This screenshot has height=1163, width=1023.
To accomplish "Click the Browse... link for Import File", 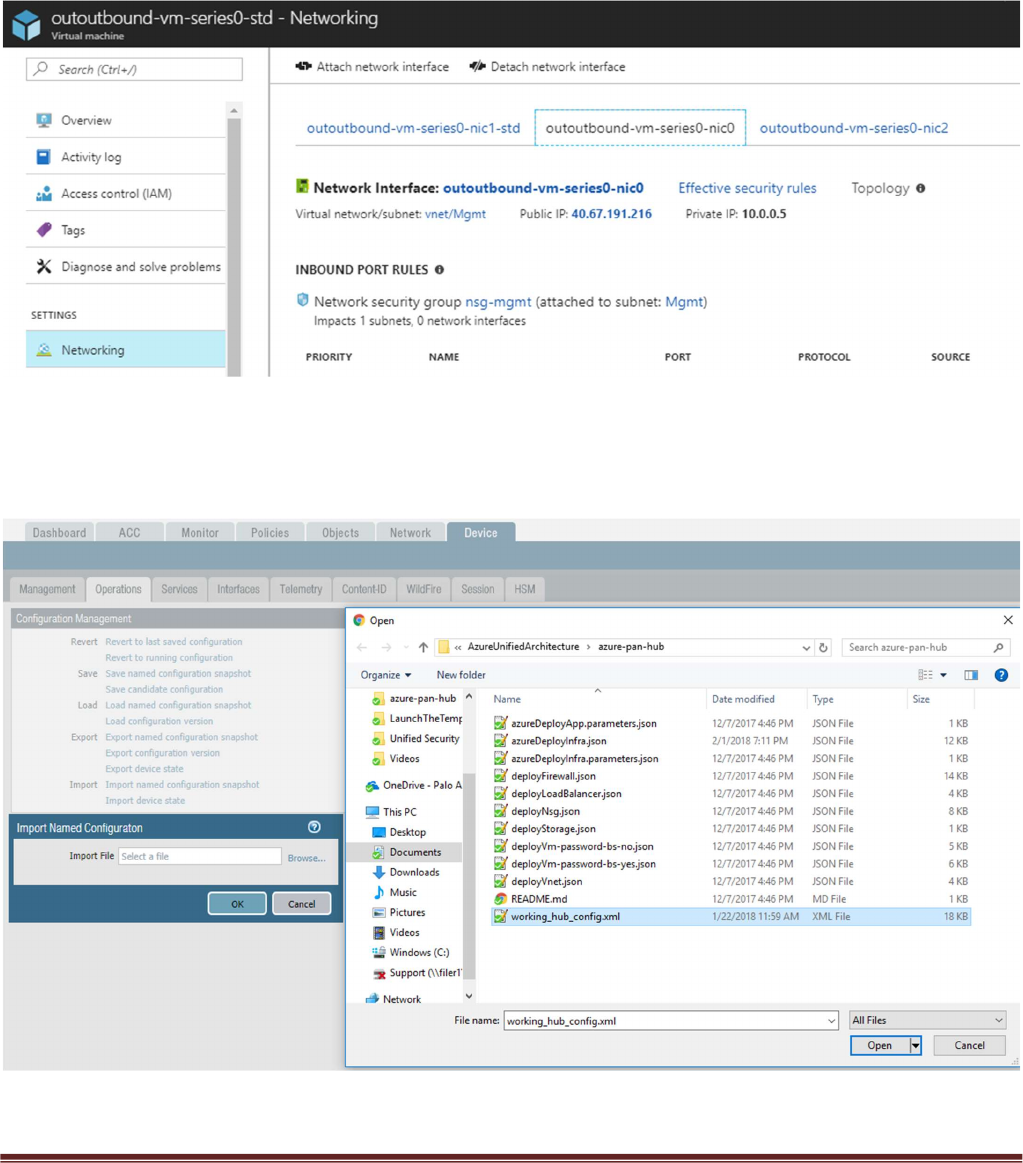I will click(x=306, y=857).
